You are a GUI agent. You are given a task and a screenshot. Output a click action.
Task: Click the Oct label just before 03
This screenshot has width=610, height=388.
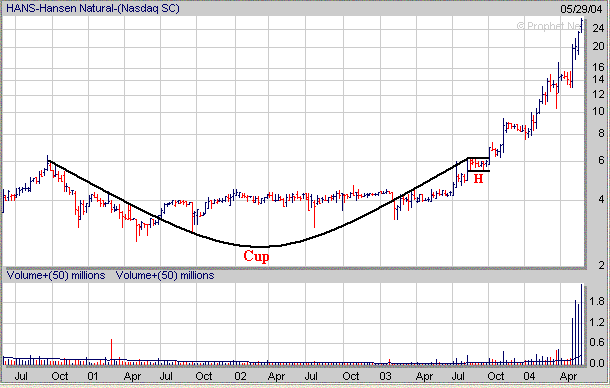pos(351,376)
